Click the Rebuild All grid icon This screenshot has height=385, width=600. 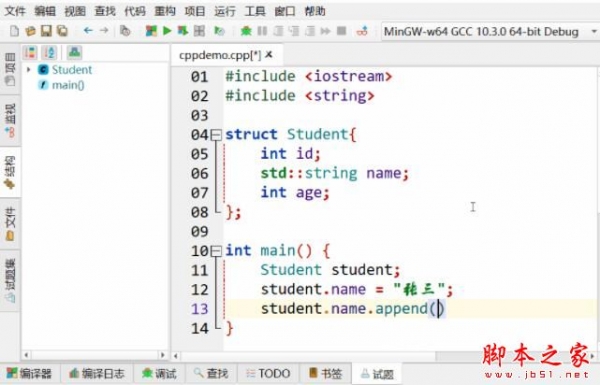pos(199,31)
